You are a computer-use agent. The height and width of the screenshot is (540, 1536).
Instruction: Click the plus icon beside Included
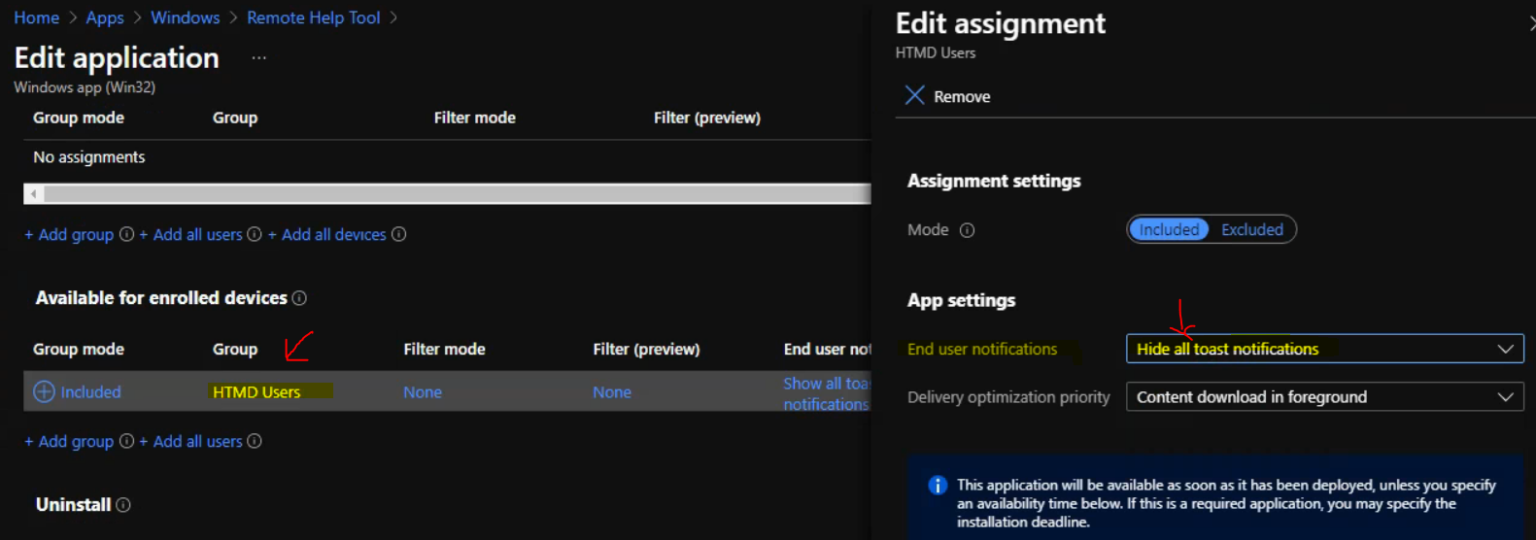pyautogui.click(x=44, y=392)
